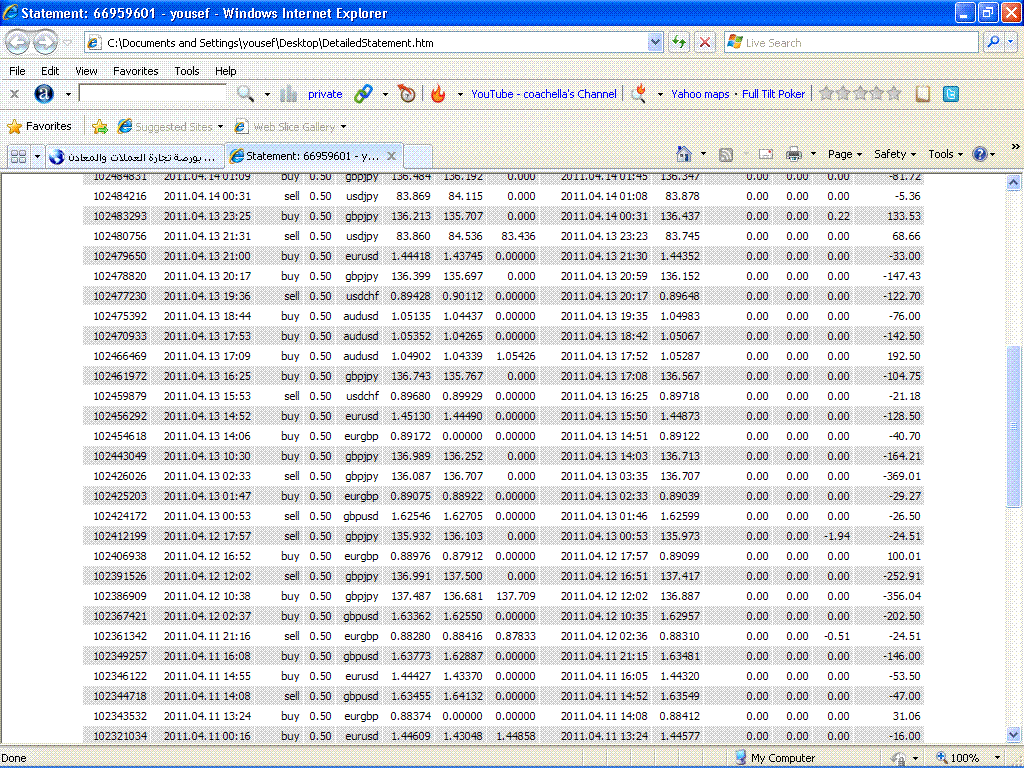Stop loading with the red X button
The height and width of the screenshot is (768, 1024).
coord(705,43)
